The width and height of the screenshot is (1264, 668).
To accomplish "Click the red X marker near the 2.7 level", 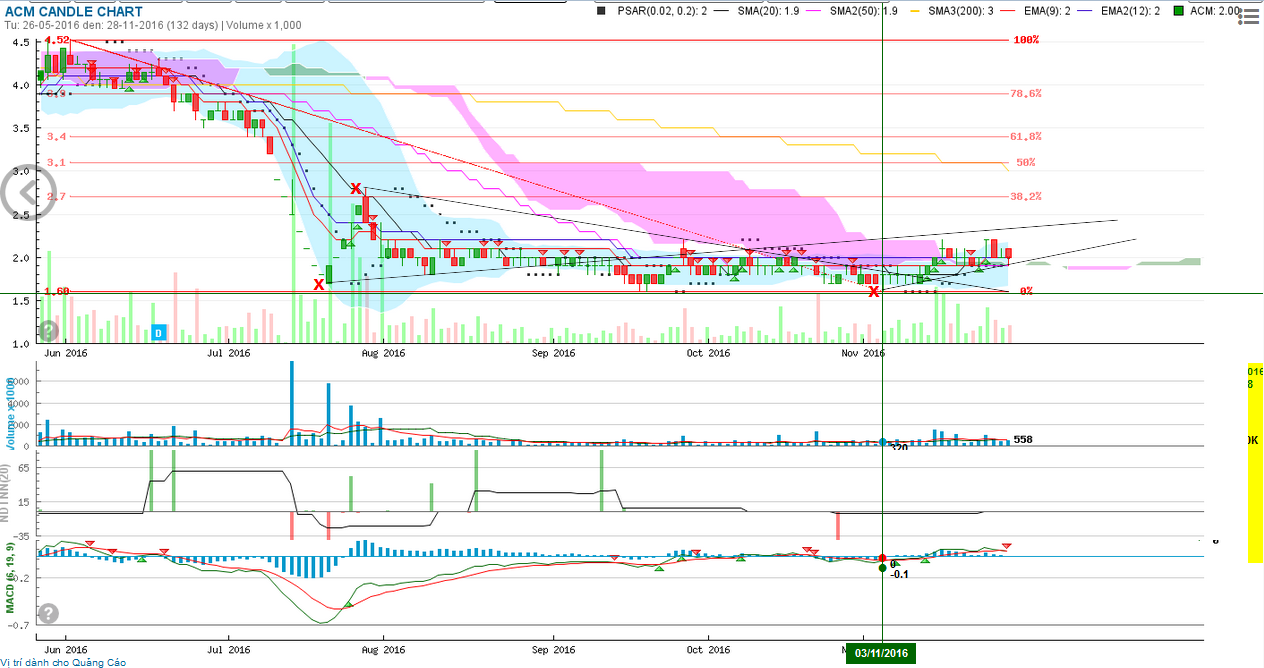I will pyautogui.click(x=356, y=188).
